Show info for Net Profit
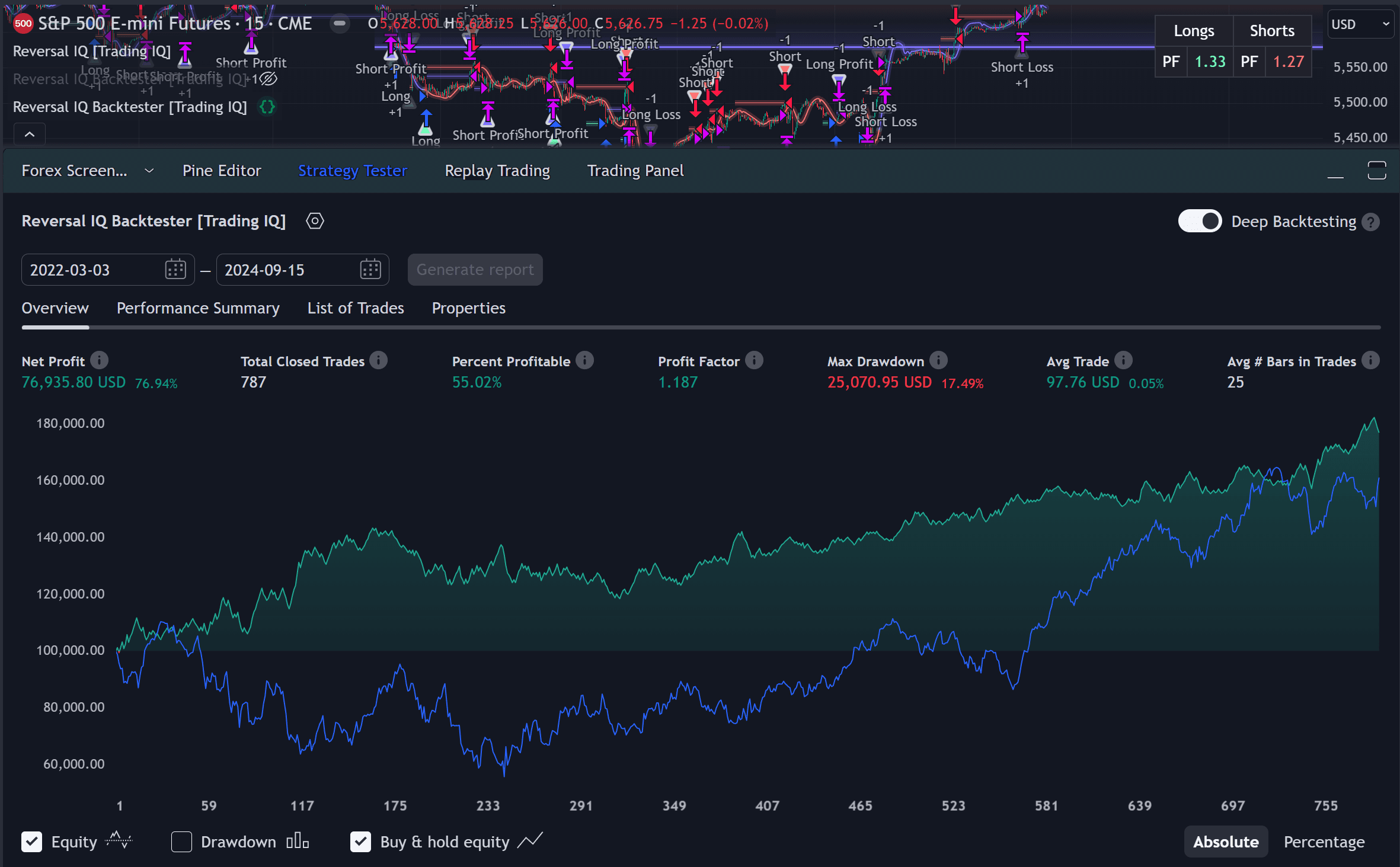The width and height of the screenshot is (1400, 867). click(100, 360)
